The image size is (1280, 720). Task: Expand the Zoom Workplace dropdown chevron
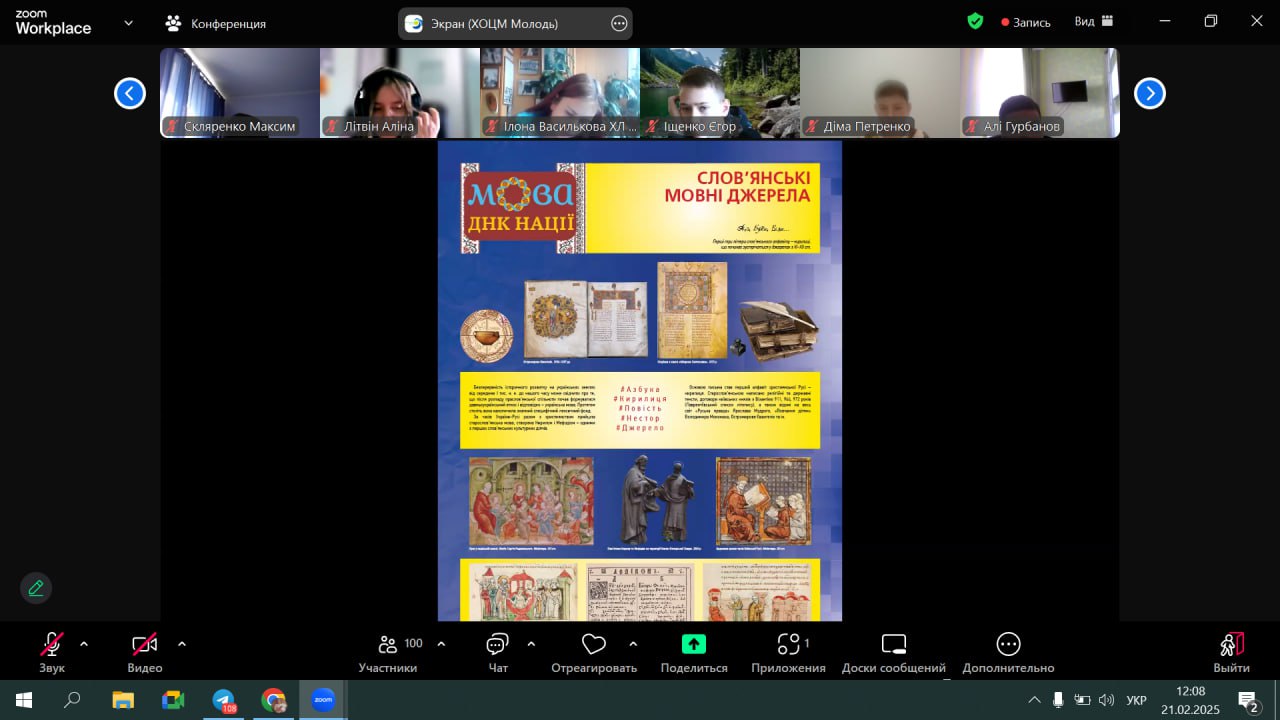[128, 22]
